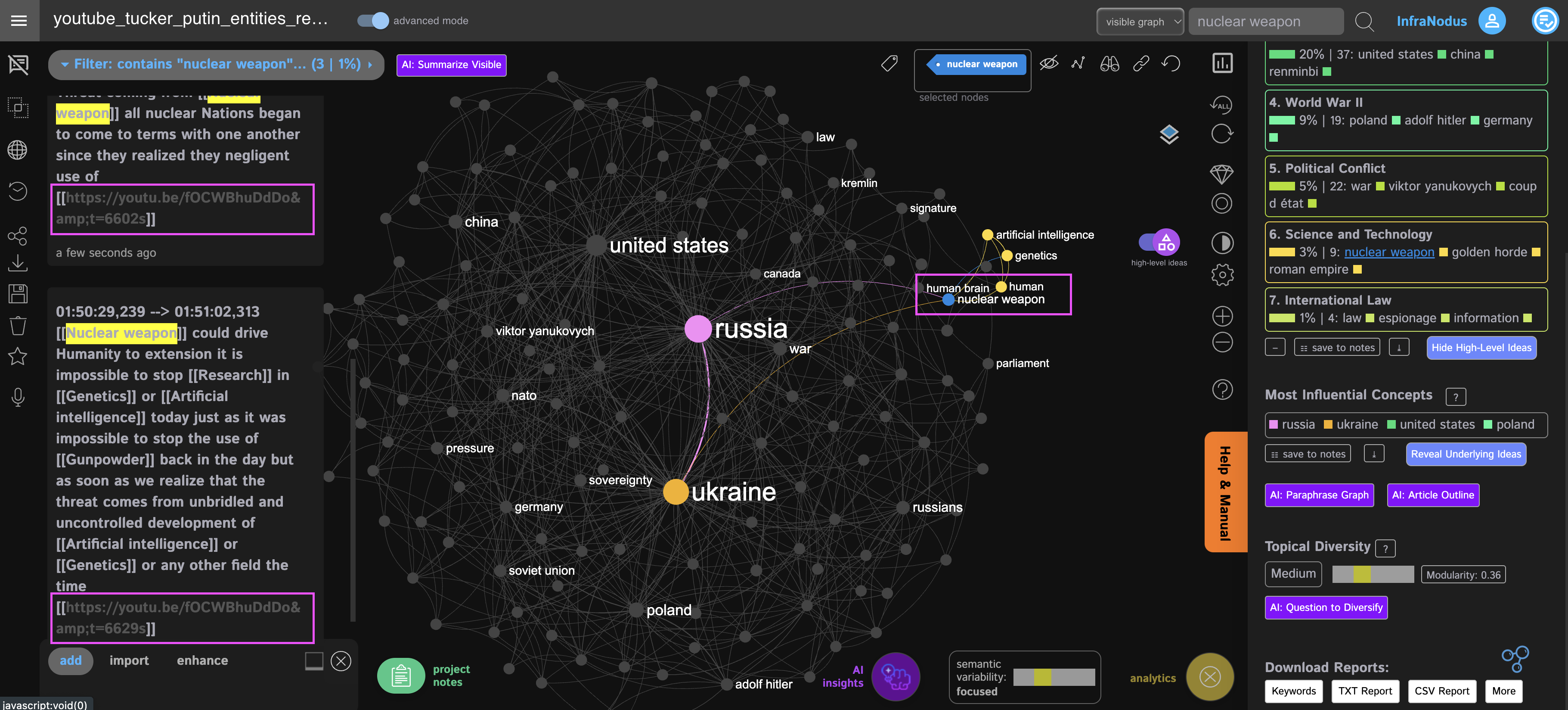Click the diamond icon in graph controls
This screenshot has width=1568, height=710.
(1222, 174)
